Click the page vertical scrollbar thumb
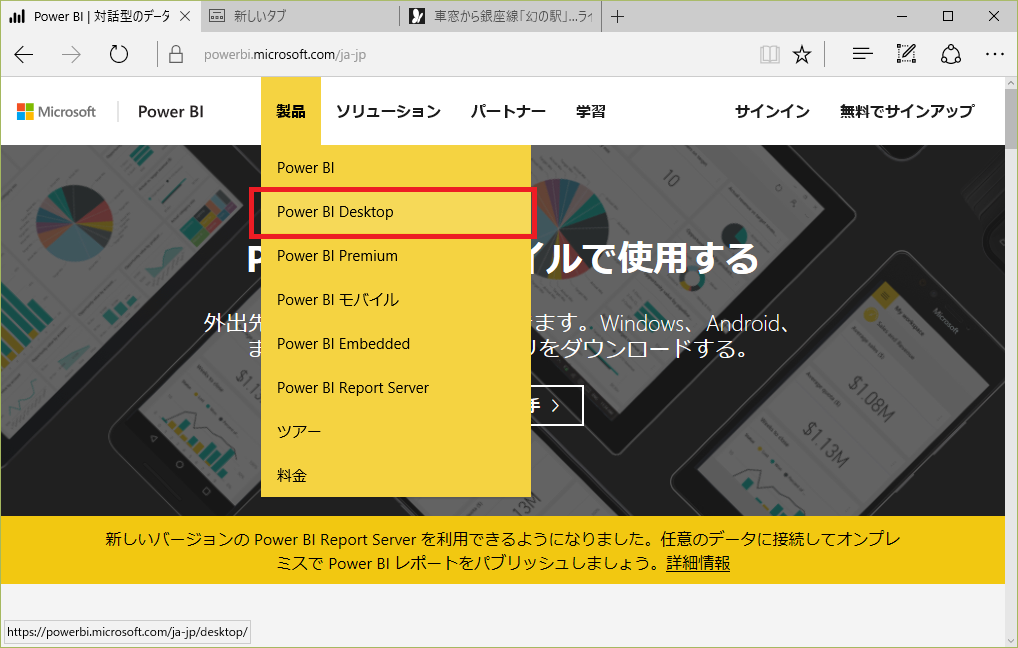This screenshot has height=648, width=1018. (x=1011, y=117)
